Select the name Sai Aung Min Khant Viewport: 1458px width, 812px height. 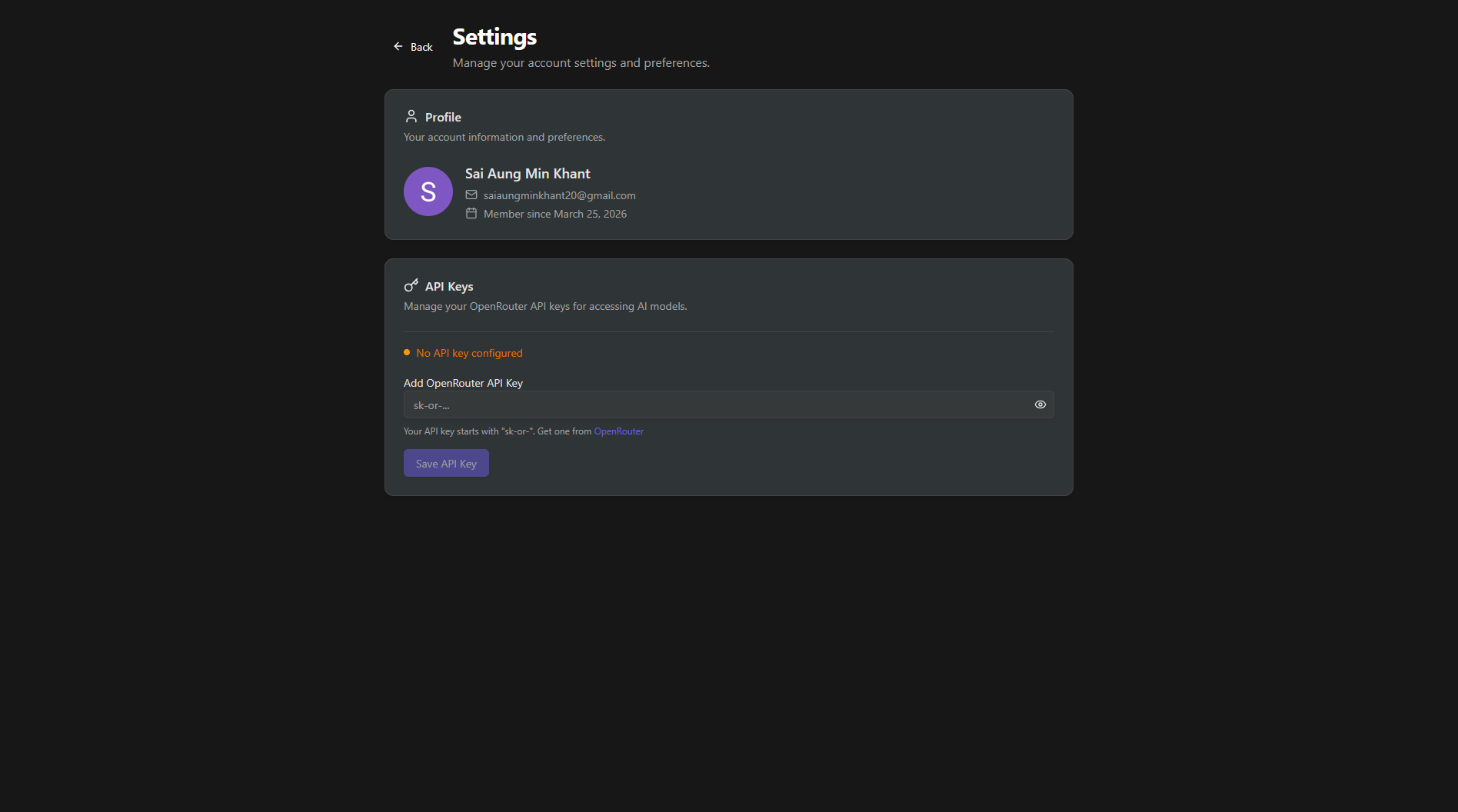(528, 174)
